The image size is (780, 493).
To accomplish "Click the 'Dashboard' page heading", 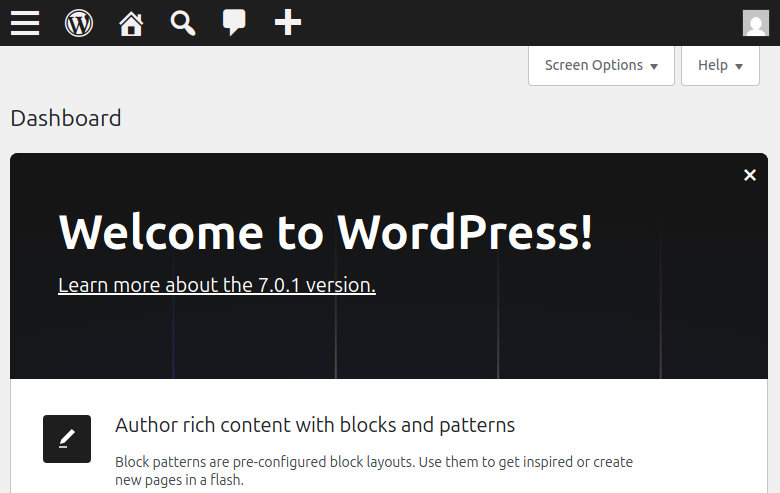I will tap(66, 118).
